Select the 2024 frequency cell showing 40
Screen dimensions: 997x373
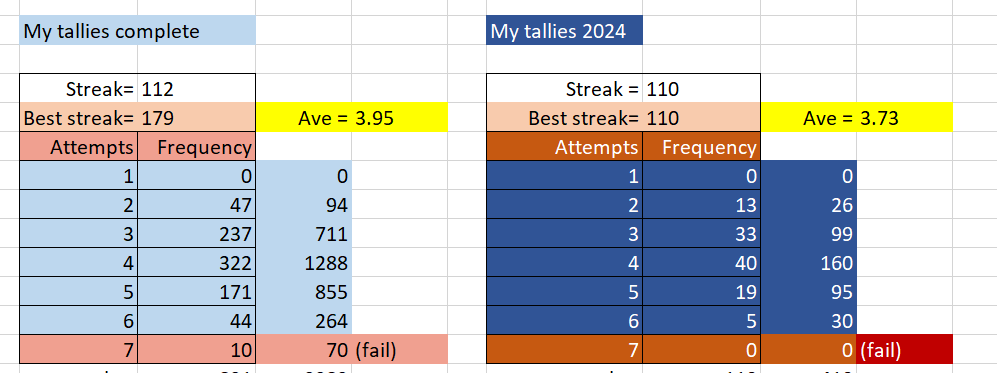(x=701, y=262)
